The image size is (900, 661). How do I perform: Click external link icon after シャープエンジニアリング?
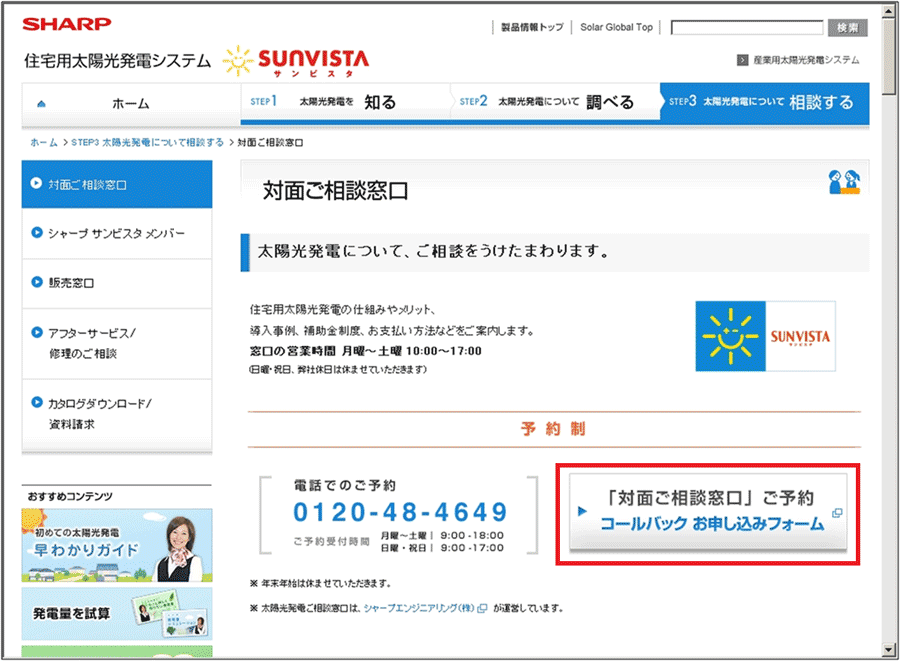tap(482, 608)
